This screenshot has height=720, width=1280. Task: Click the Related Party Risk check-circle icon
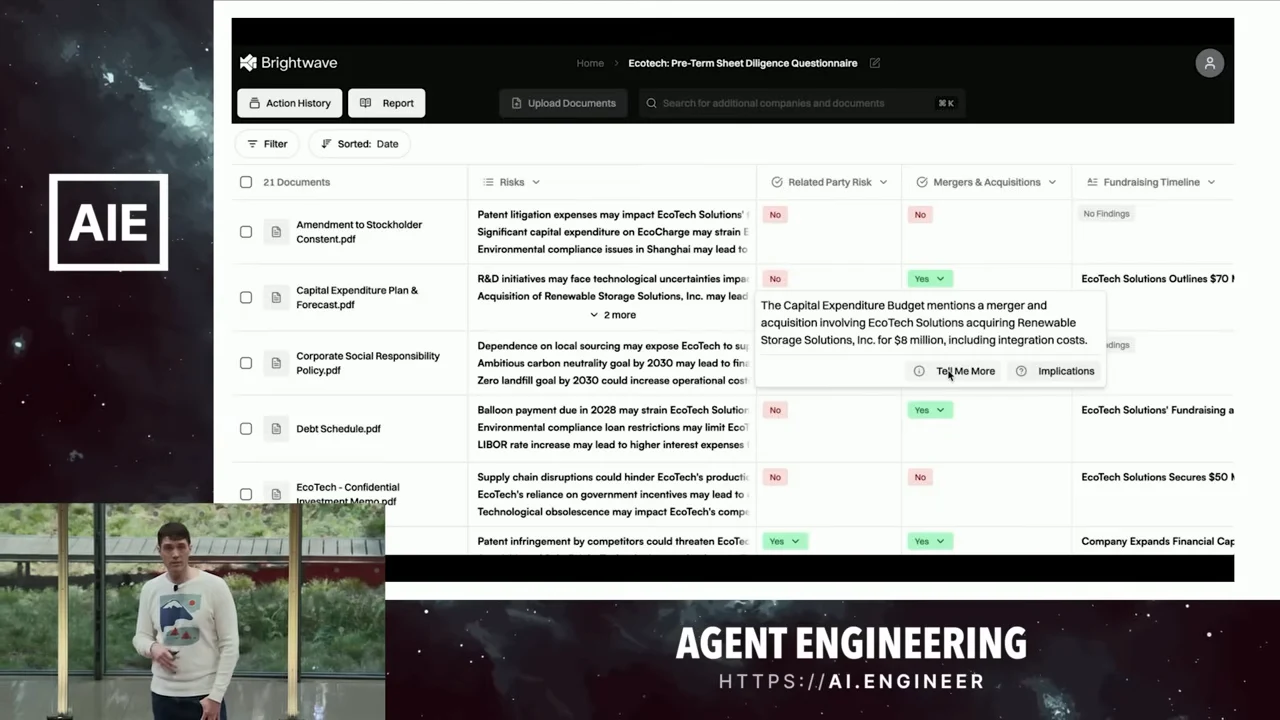point(777,182)
